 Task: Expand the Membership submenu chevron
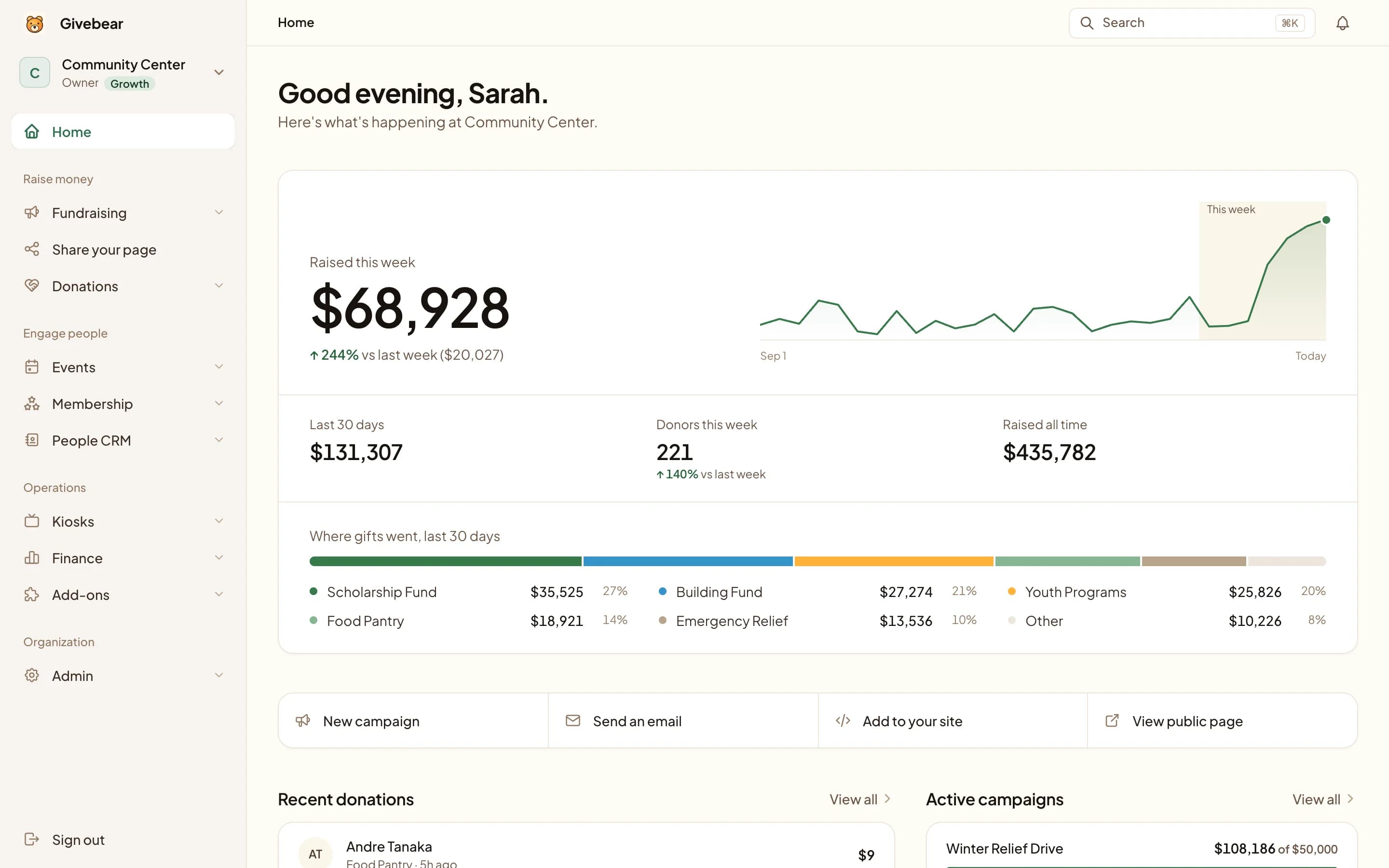click(x=218, y=403)
